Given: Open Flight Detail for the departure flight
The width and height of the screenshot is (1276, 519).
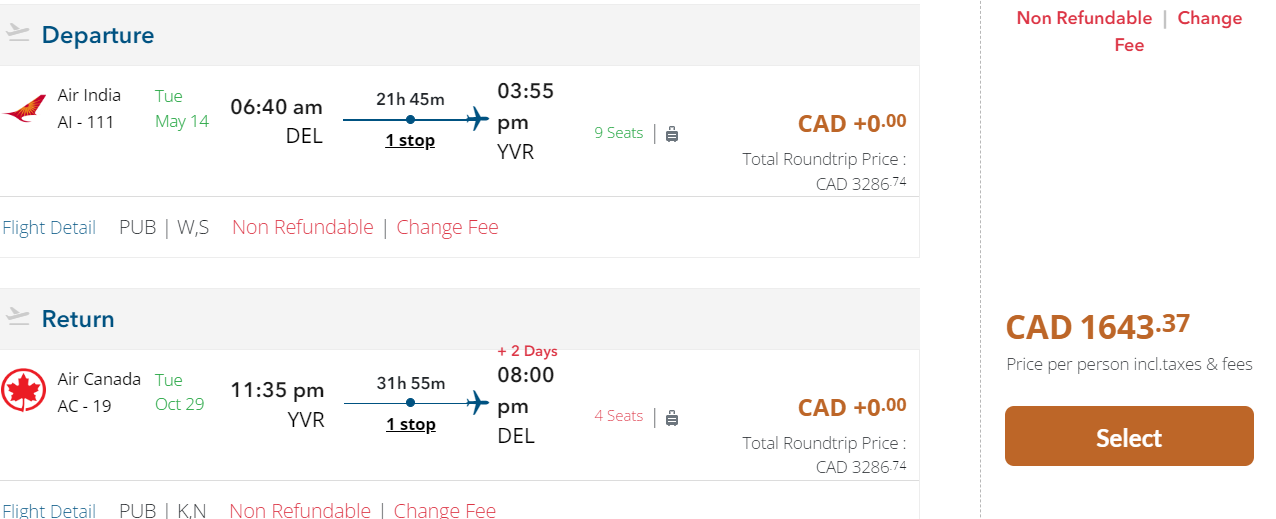Looking at the screenshot, I should (x=49, y=228).
